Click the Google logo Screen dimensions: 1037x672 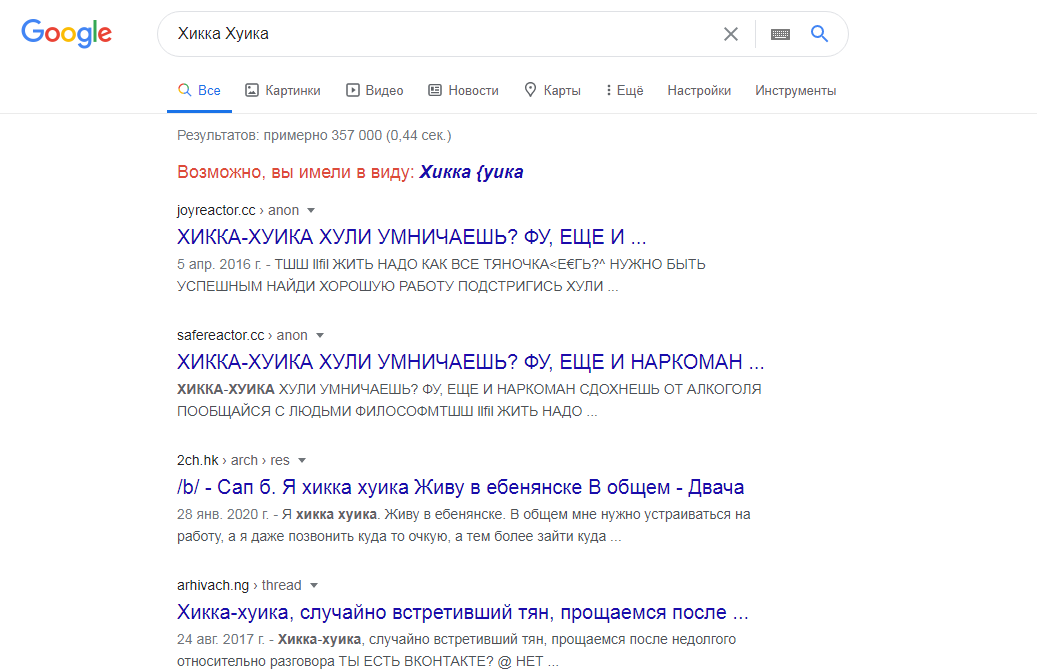pos(66,33)
